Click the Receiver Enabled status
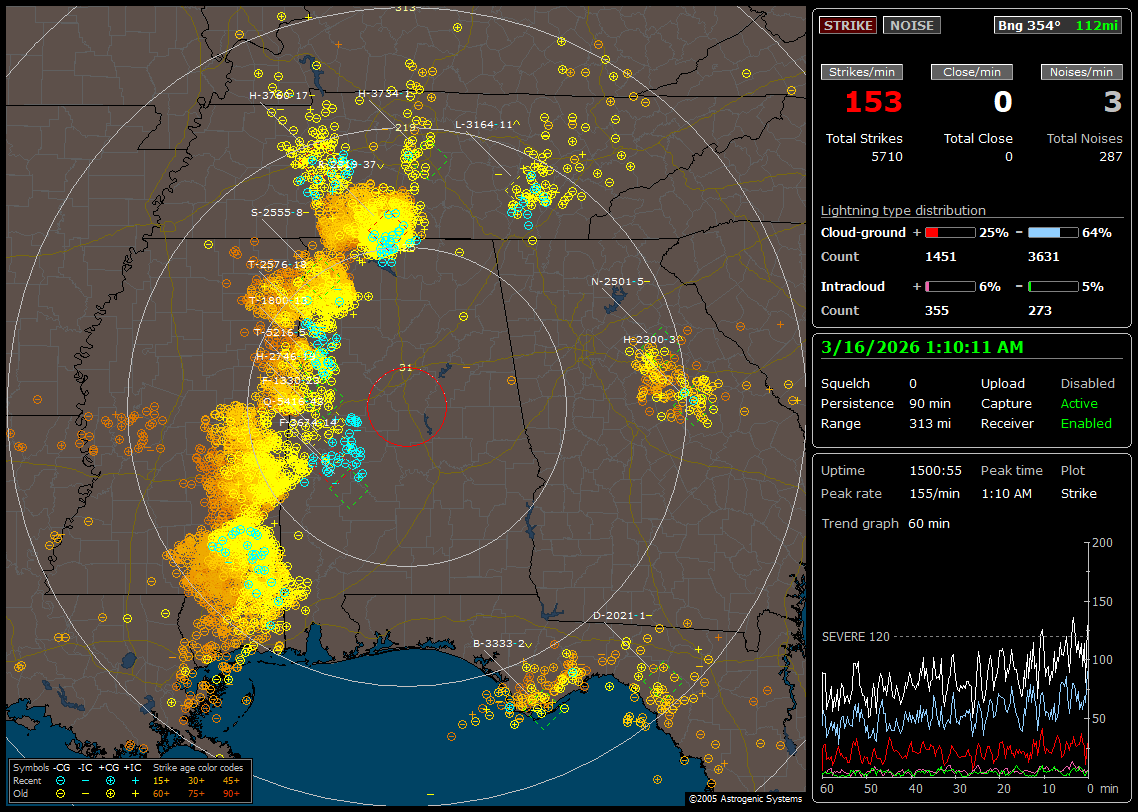 (1085, 423)
